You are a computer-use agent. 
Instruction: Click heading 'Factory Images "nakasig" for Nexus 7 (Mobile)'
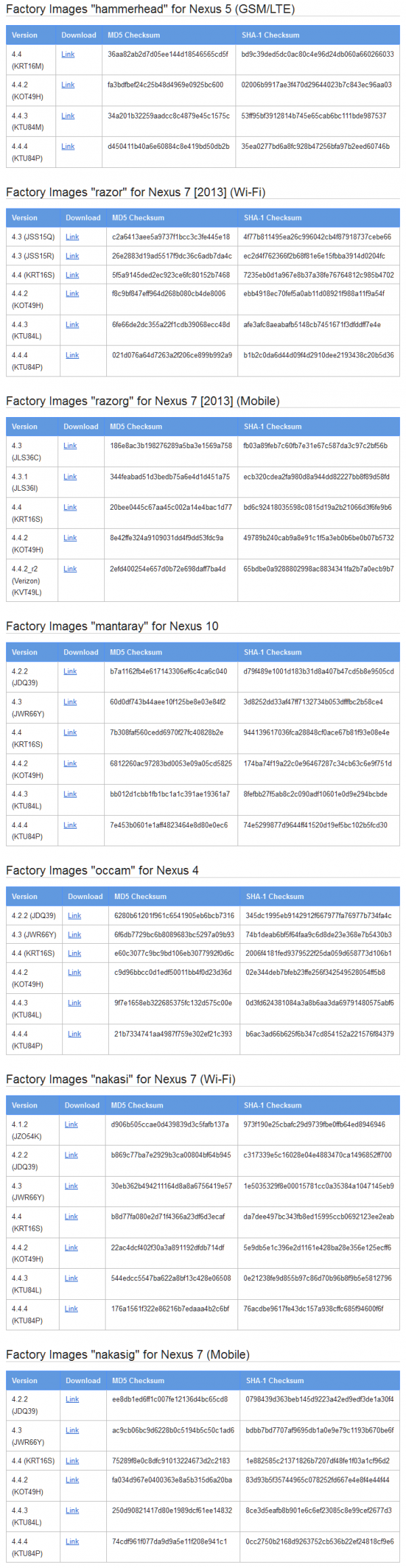(x=128, y=1354)
